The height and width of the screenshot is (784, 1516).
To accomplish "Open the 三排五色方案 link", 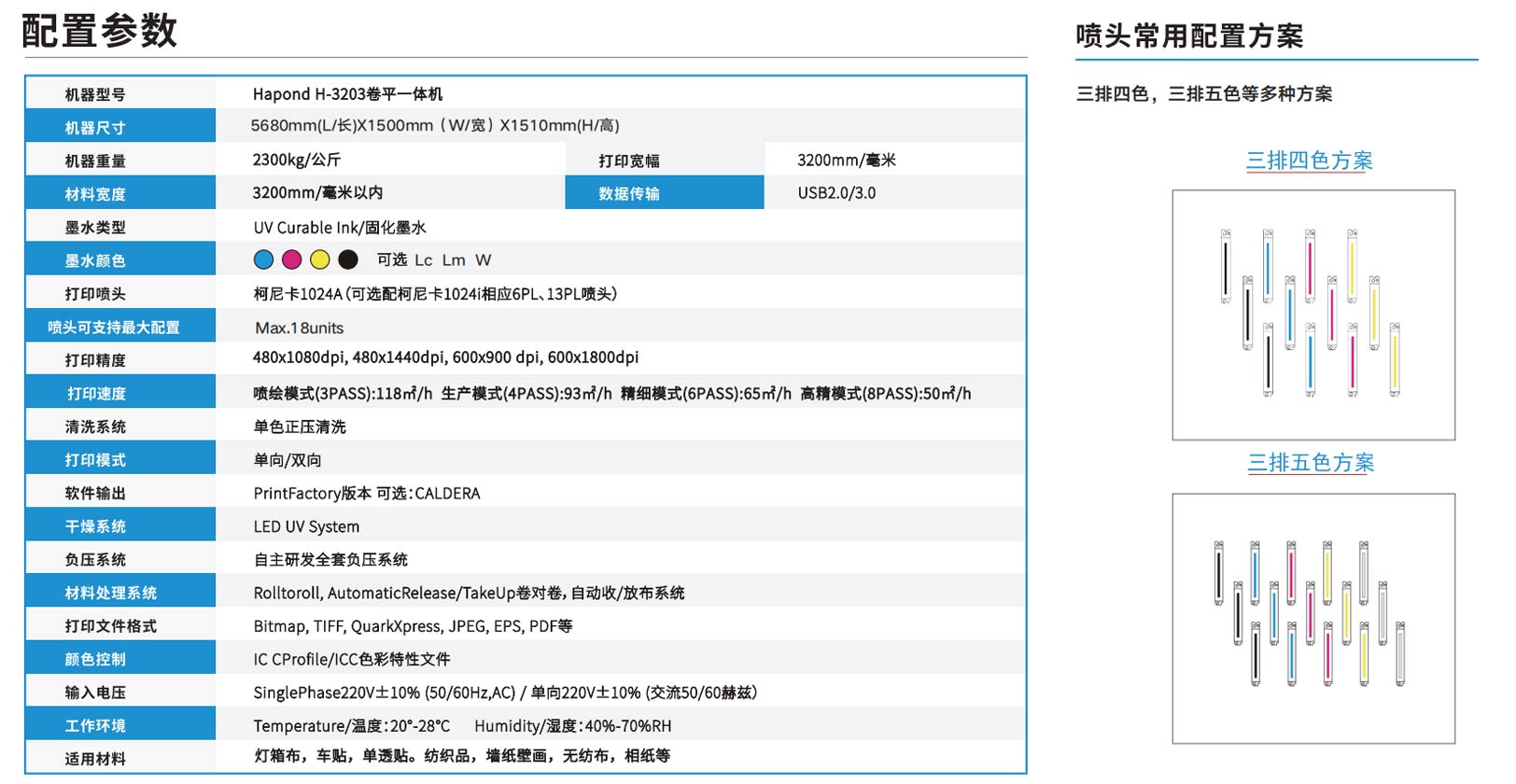I will pyautogui.click(x=1311, y=463).
